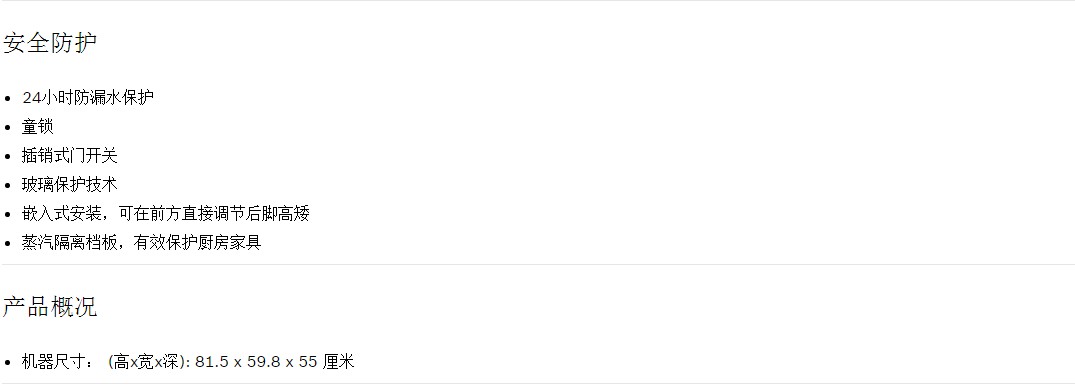Viewport: 1075px width, 385px height.
Task: Click the bullet before 插销式门开关
Action: pyautogui.click(x=8, y=157)
